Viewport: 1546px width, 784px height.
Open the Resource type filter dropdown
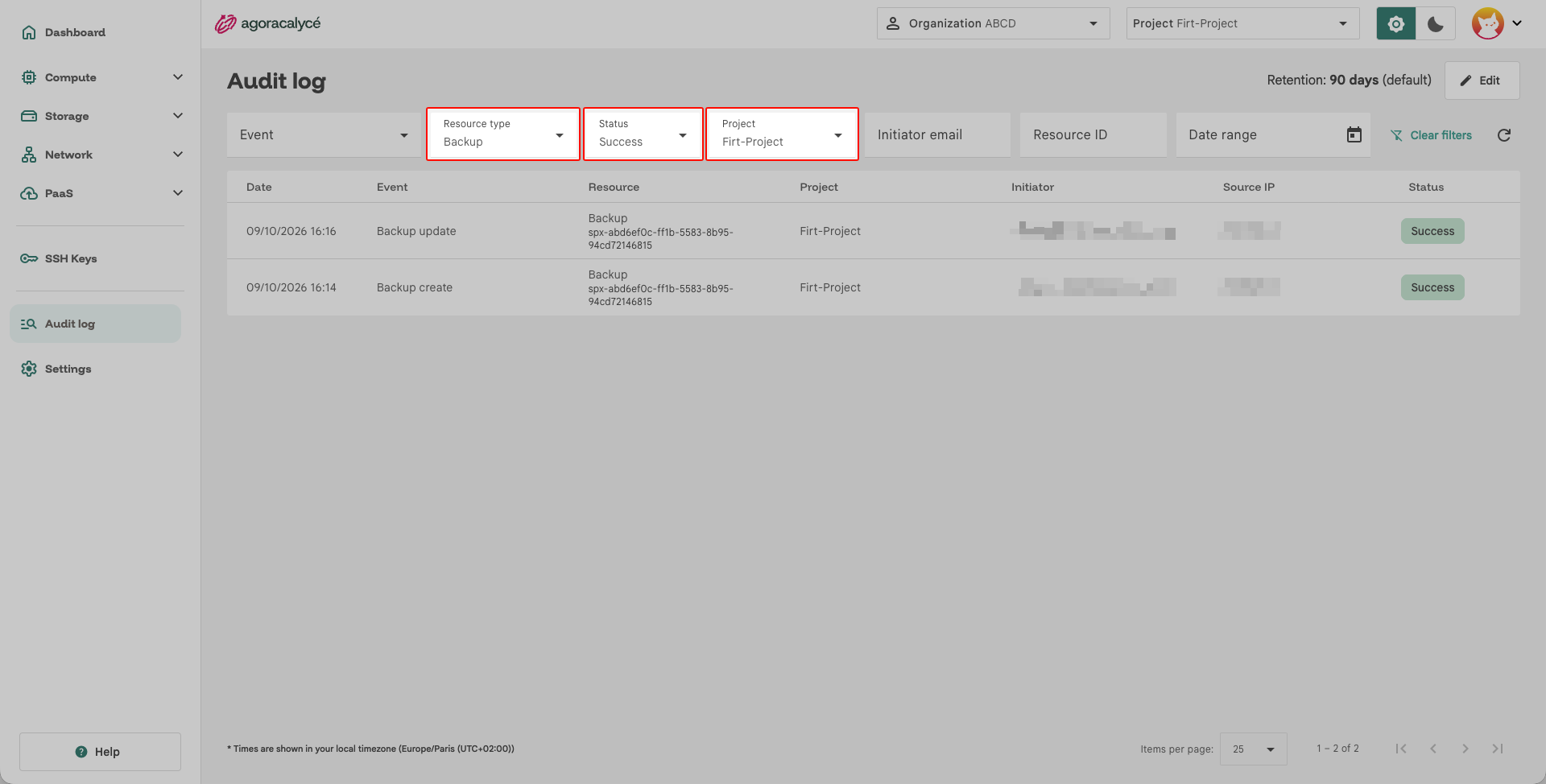point(503,134)
